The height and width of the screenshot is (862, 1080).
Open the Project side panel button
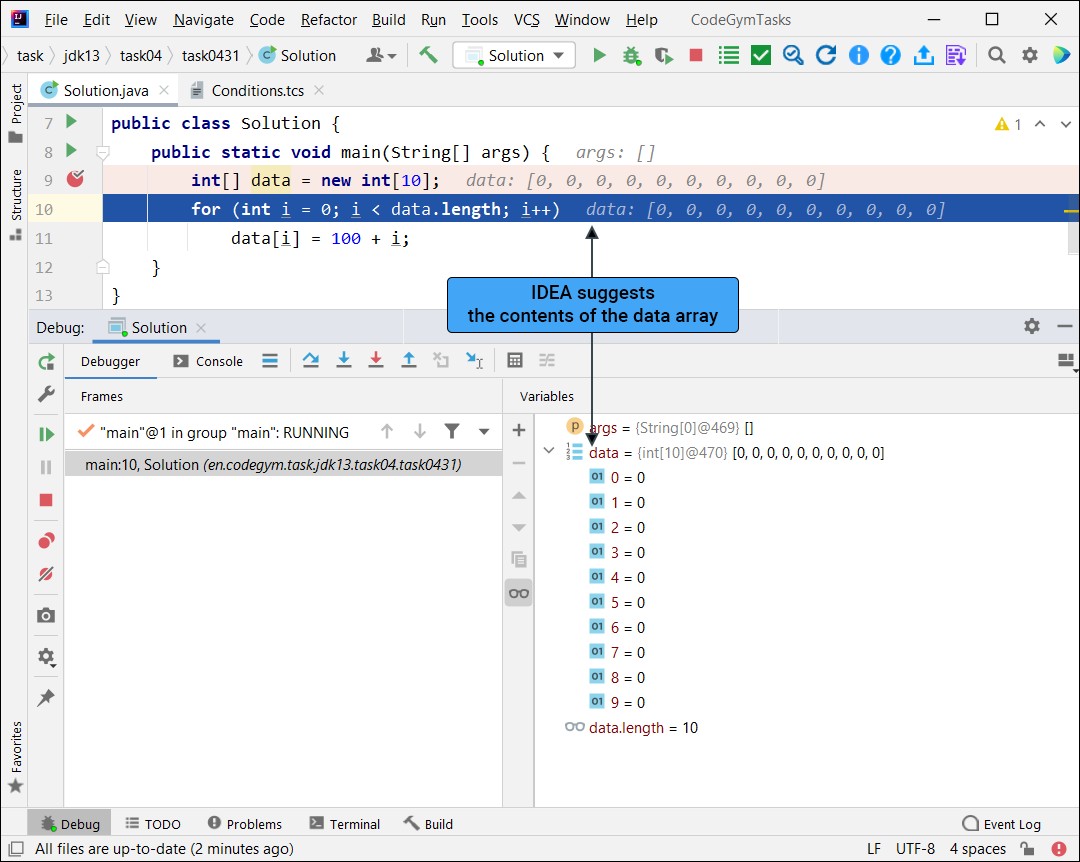[16, 112]
